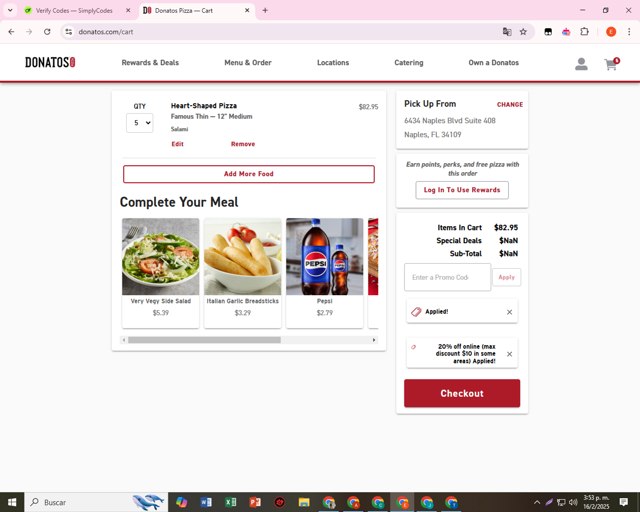640x512 pixels.
Task: Open Menu & Order navigation item
Action: point(248,62)
